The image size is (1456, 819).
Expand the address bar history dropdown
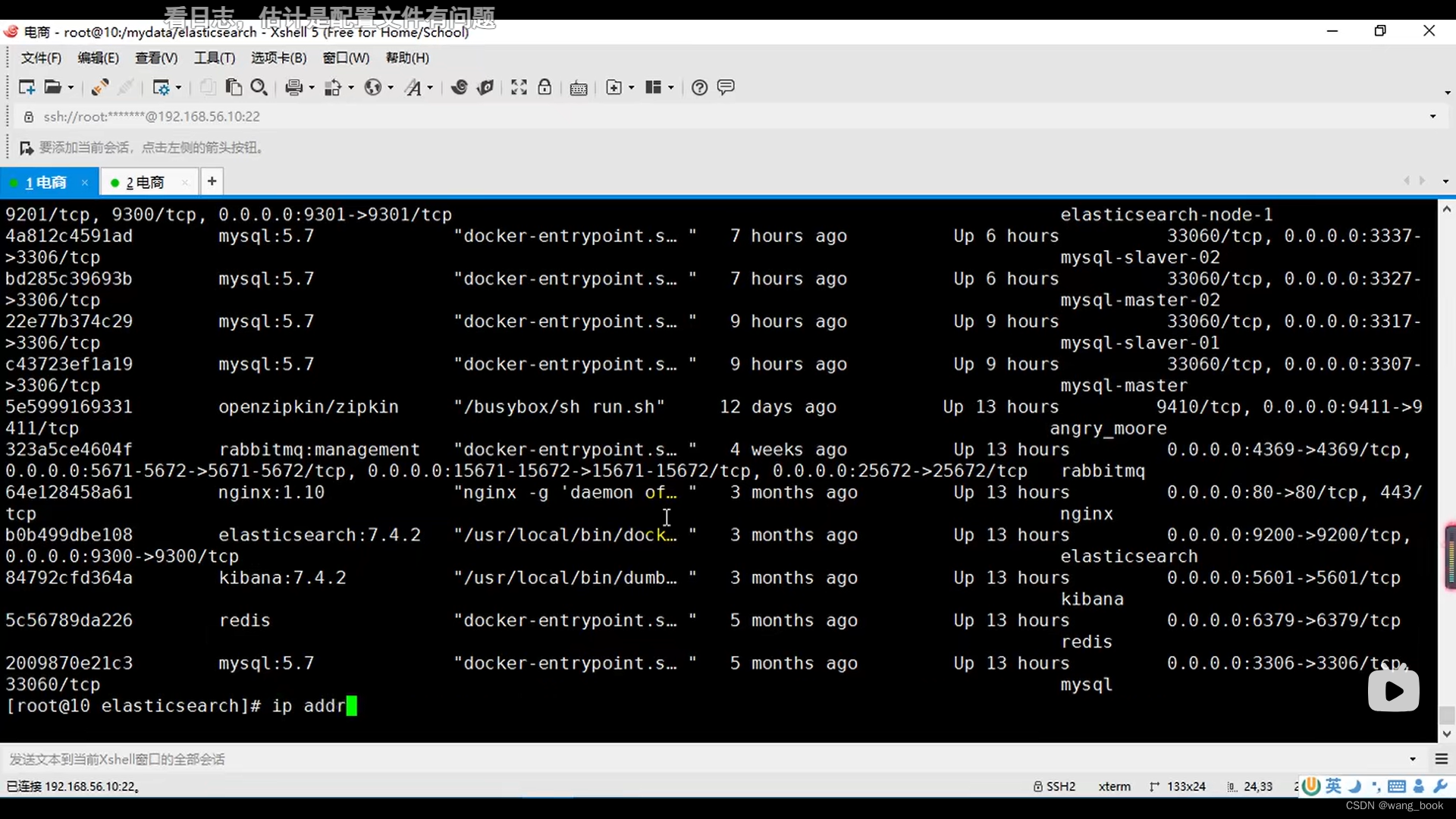coord(1432,117)
